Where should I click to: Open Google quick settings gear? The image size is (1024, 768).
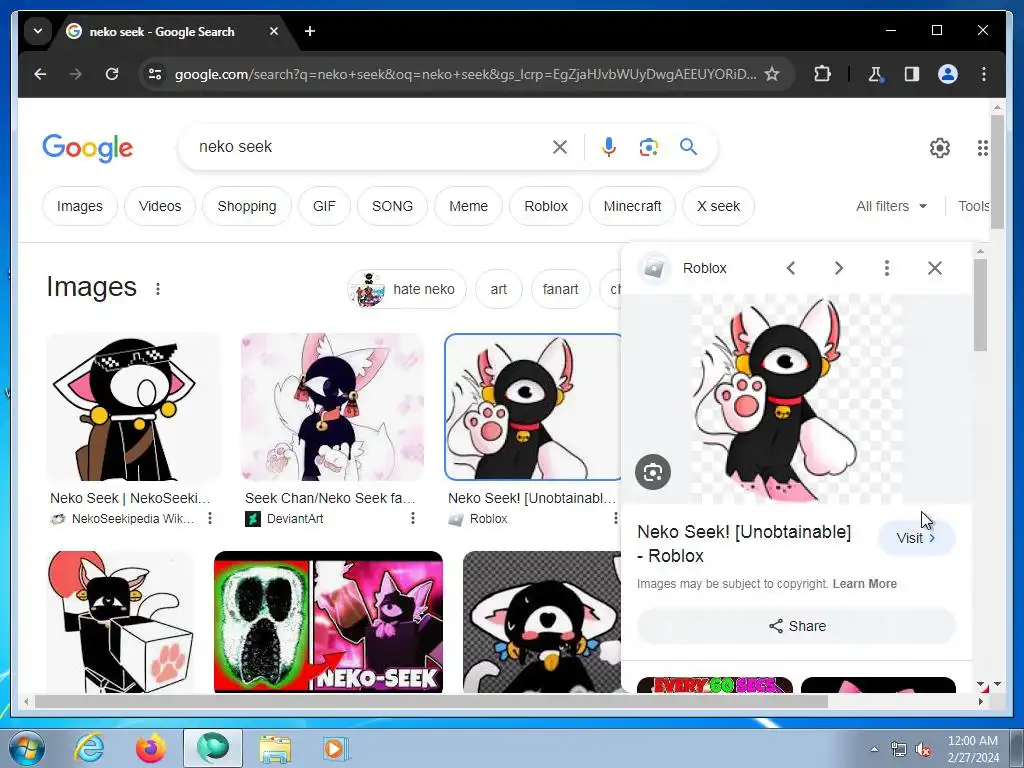[940, 148]
